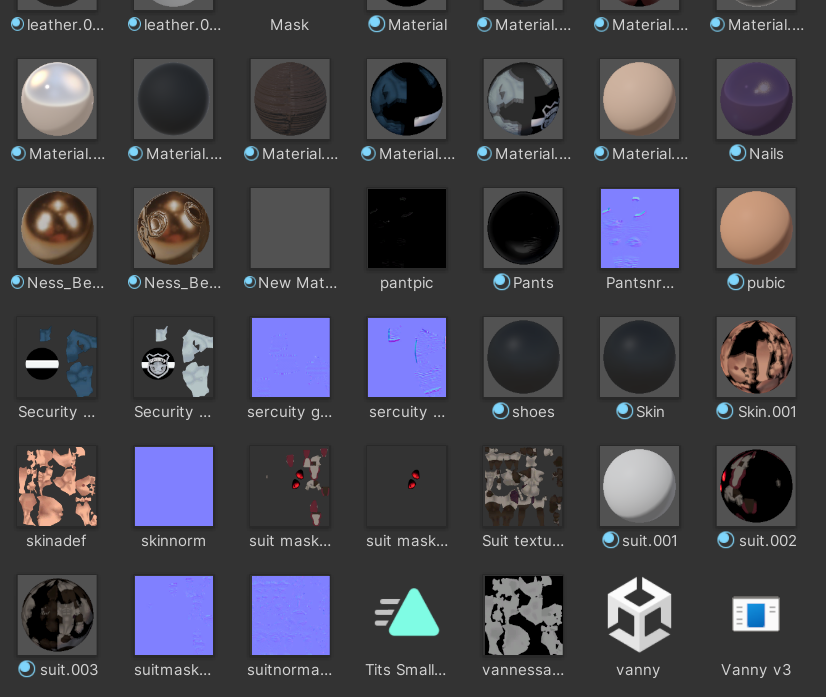This screenshot has height=697, width=826.
Task: Select the suit mask texture showing only red eyes
Action: pyautogui.click(x=407, y=486)
